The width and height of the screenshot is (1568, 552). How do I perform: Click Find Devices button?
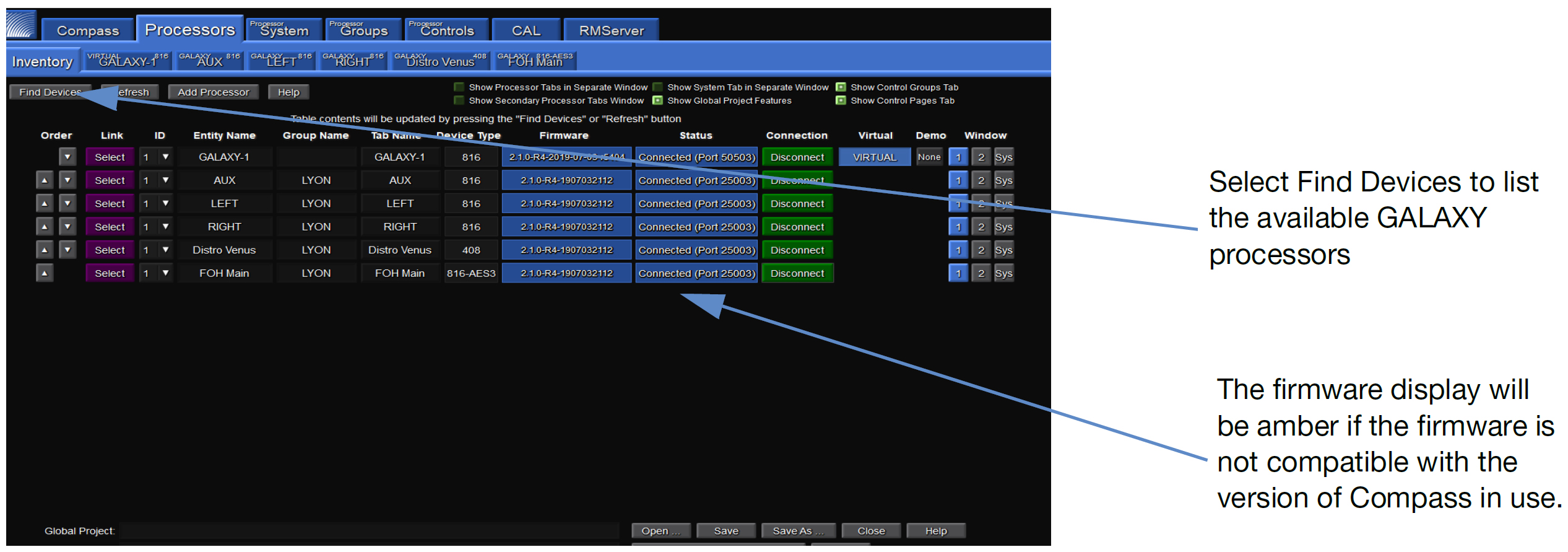[50, 92]
